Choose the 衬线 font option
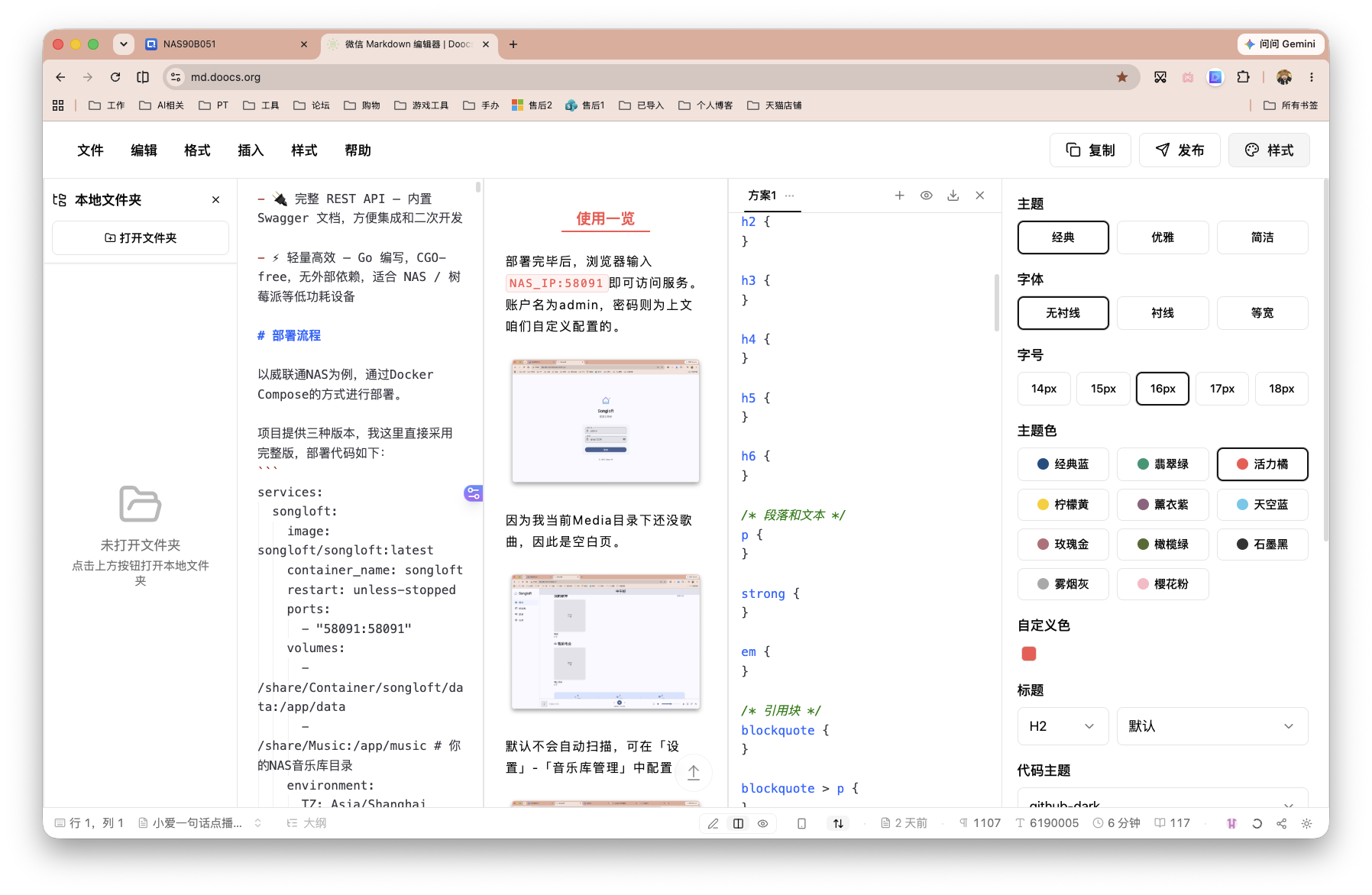1372x895 pixels. coord(1163,313)
